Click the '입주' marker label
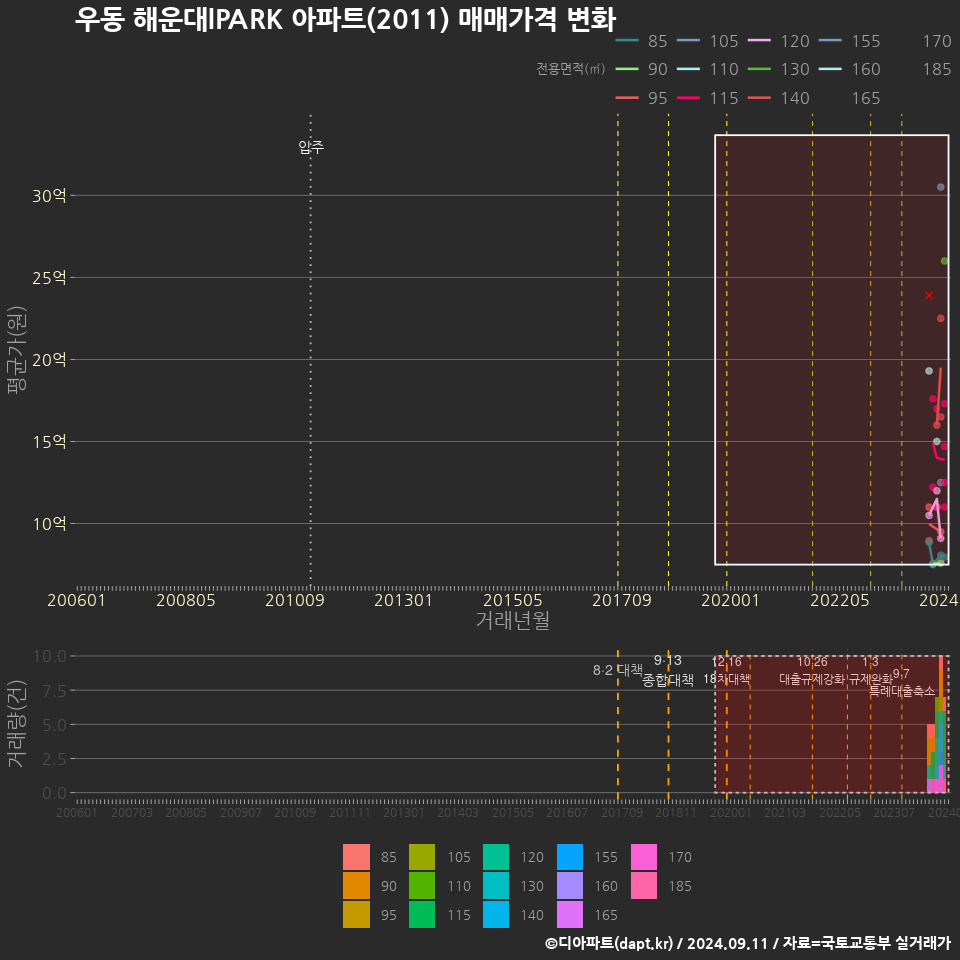The image size is (960, 960). 311,147
